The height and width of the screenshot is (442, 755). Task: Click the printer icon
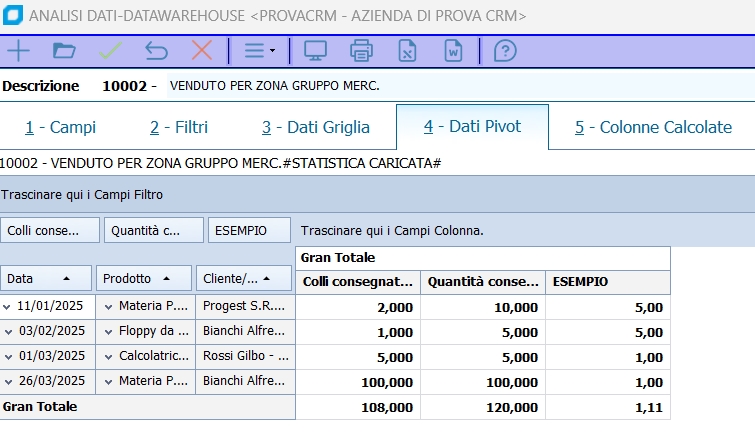(x=361, y=50)
